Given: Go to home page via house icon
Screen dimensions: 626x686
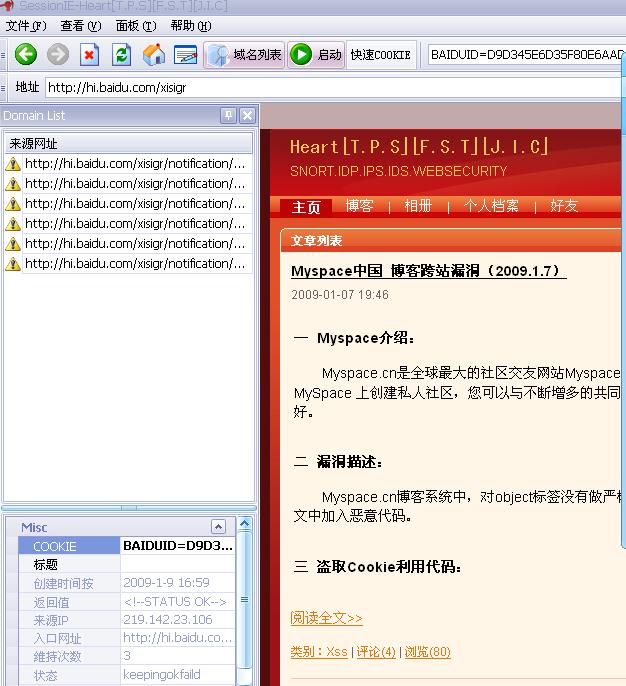Looking at the screenshot, I should pyautogui.click(x=154, y=55).
